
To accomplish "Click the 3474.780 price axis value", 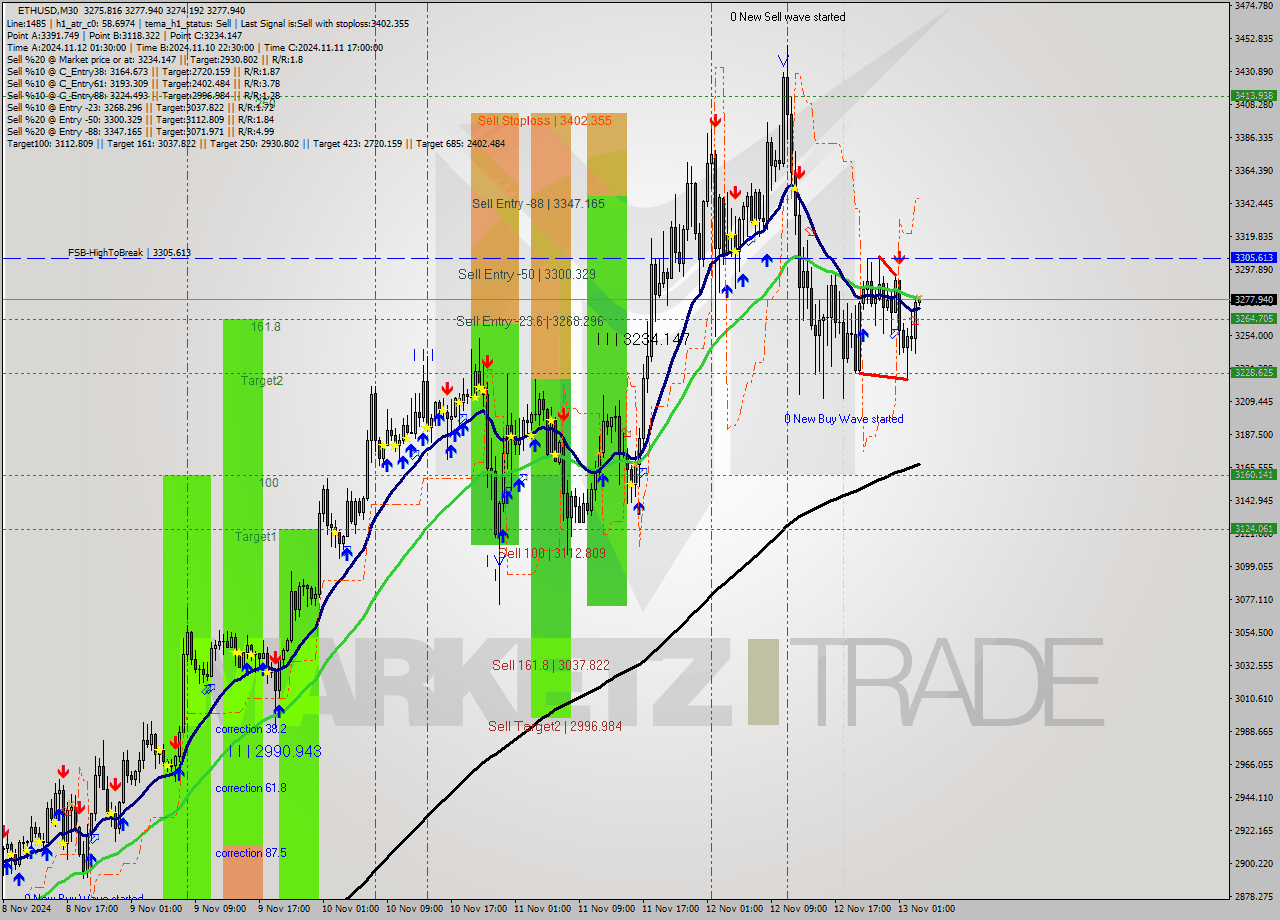I will coord(1253,6).
